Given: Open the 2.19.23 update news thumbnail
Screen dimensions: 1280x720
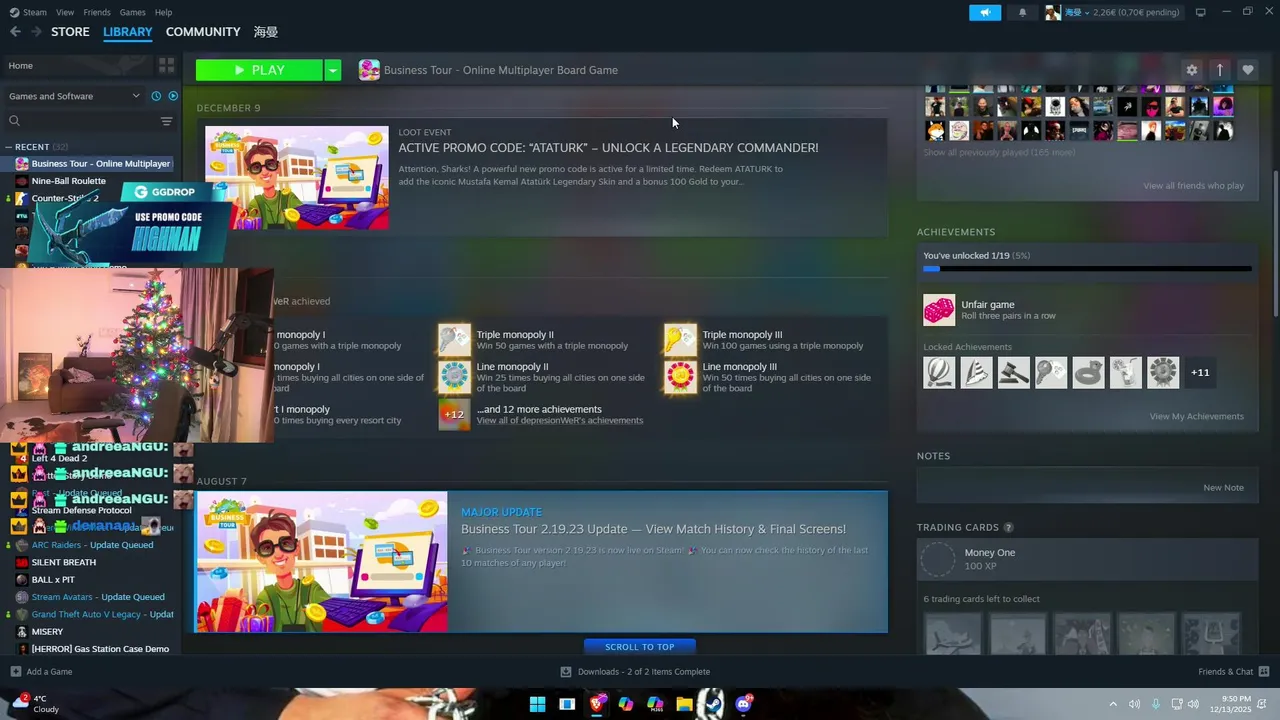Looking at the screenshot, I should (x=322, y=562).
